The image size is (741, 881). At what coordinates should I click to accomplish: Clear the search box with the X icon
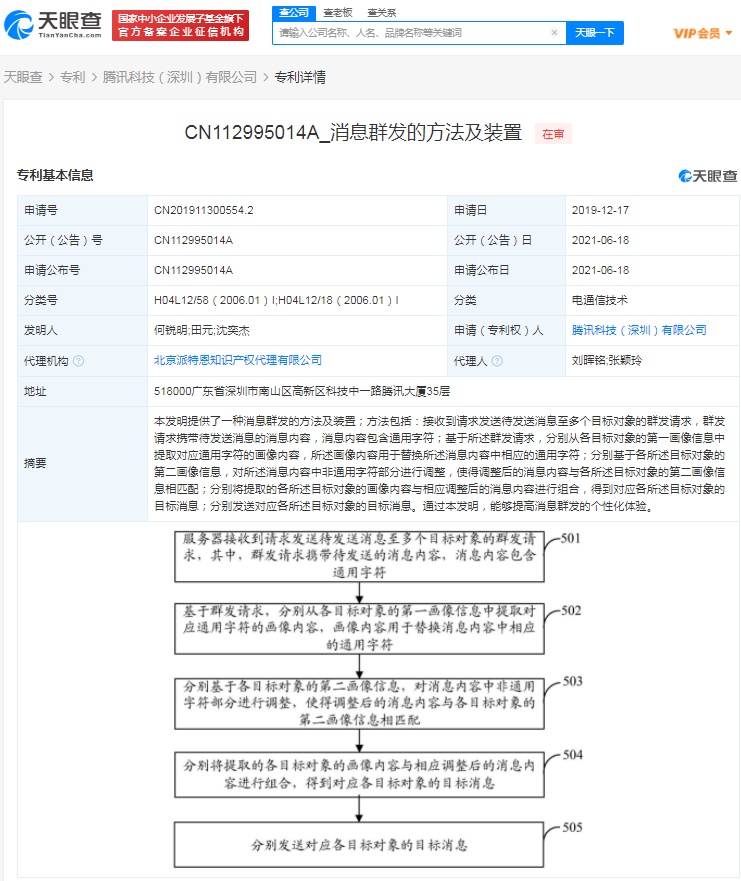point(554,33)
